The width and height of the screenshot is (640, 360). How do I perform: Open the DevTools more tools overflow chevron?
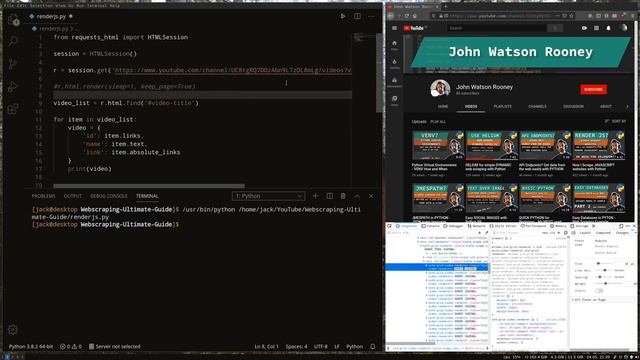coord(594,226)
